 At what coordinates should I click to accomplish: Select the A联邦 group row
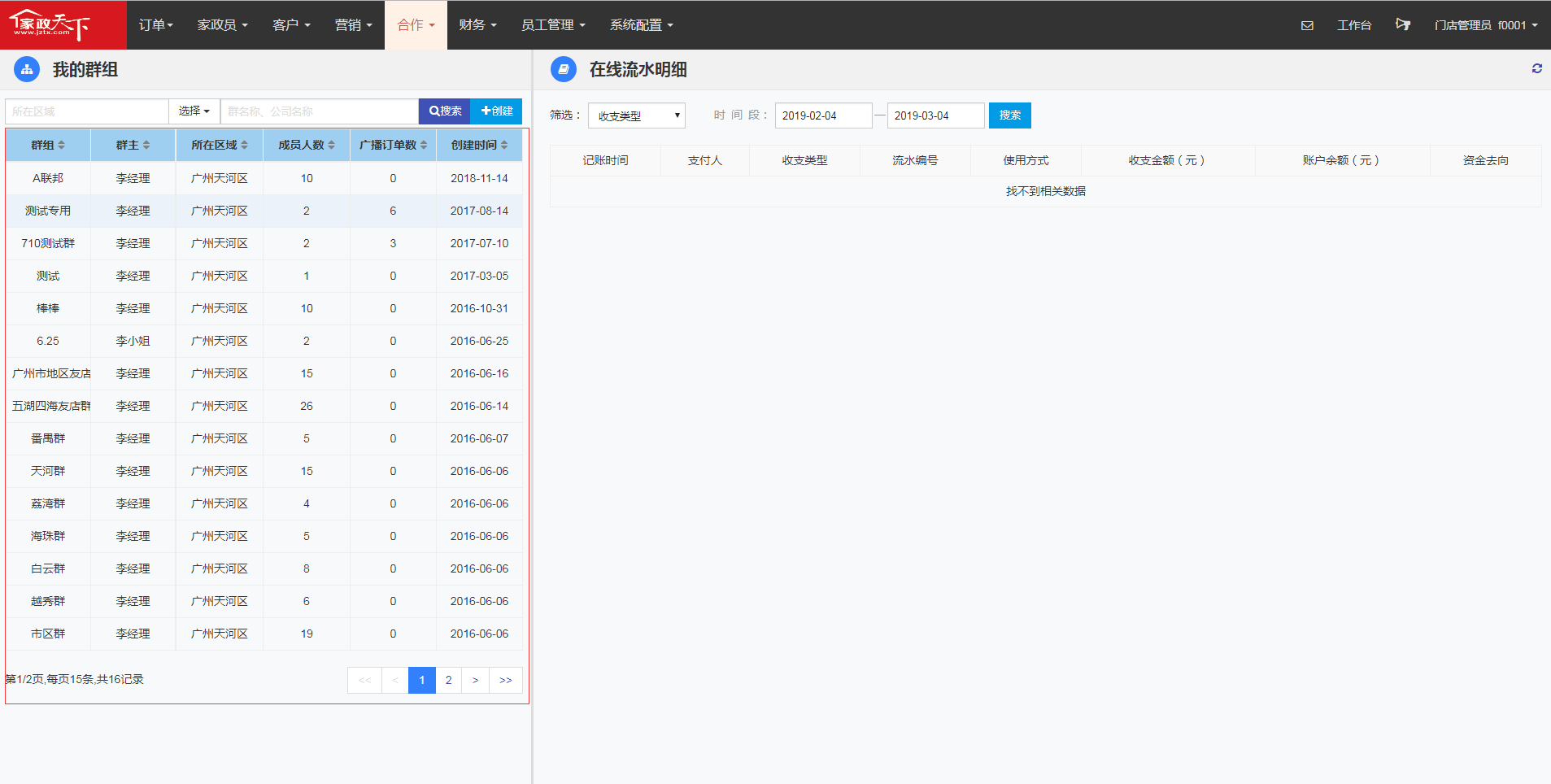pos(264,178)
